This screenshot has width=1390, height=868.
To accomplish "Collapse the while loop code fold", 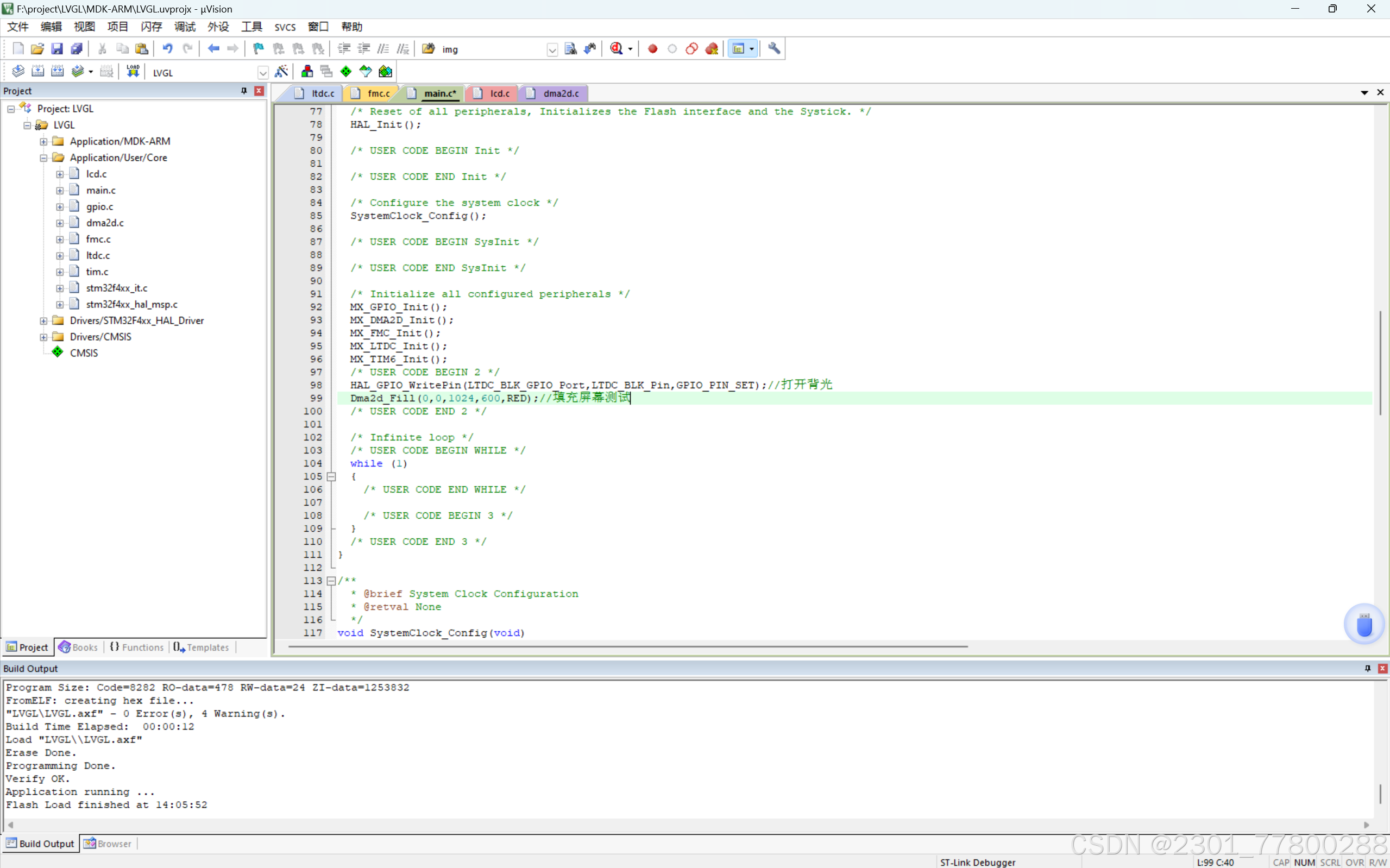I will point(331,476).
